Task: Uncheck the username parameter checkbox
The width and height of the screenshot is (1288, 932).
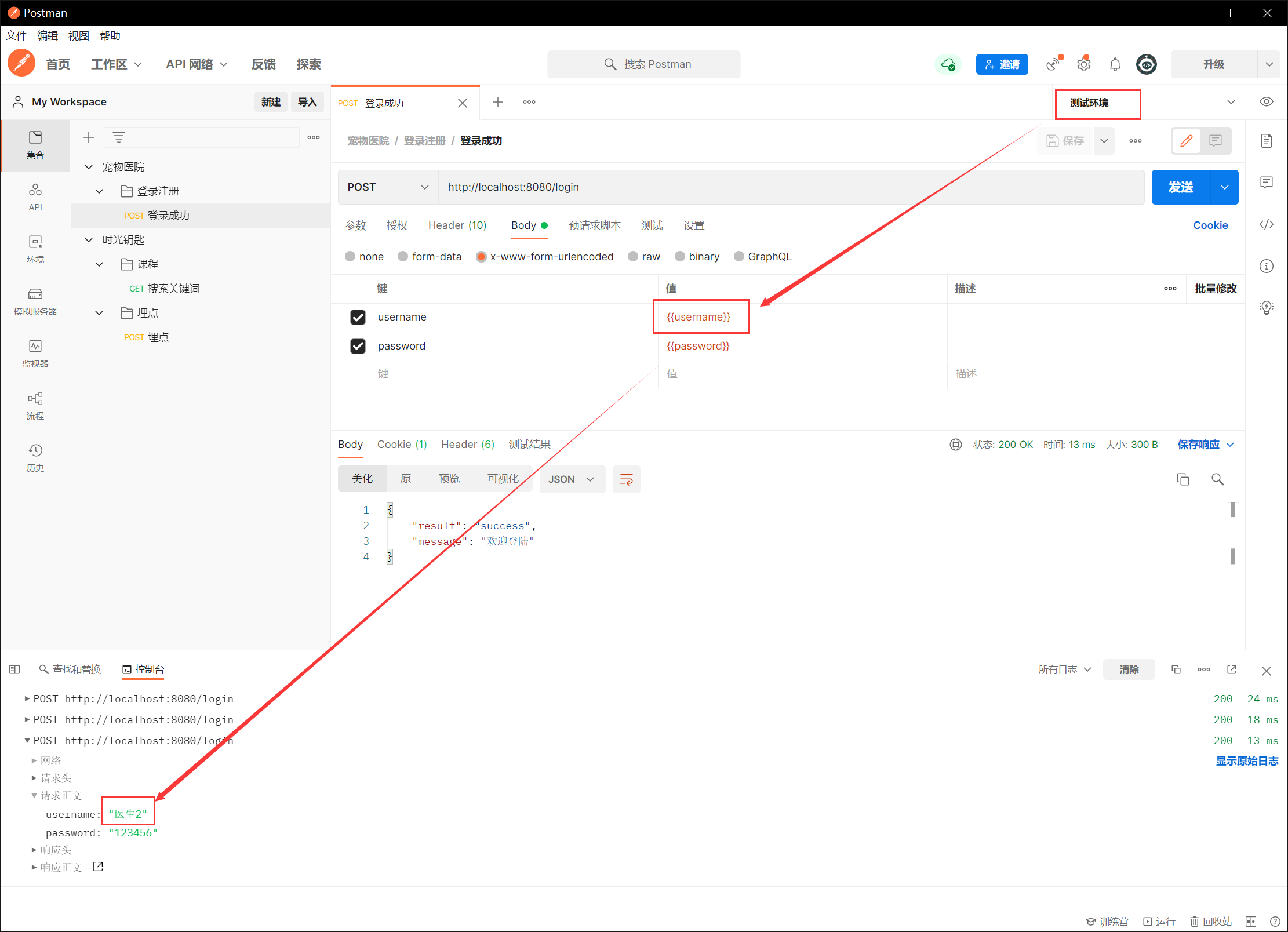Action: (x=358, y=317)
